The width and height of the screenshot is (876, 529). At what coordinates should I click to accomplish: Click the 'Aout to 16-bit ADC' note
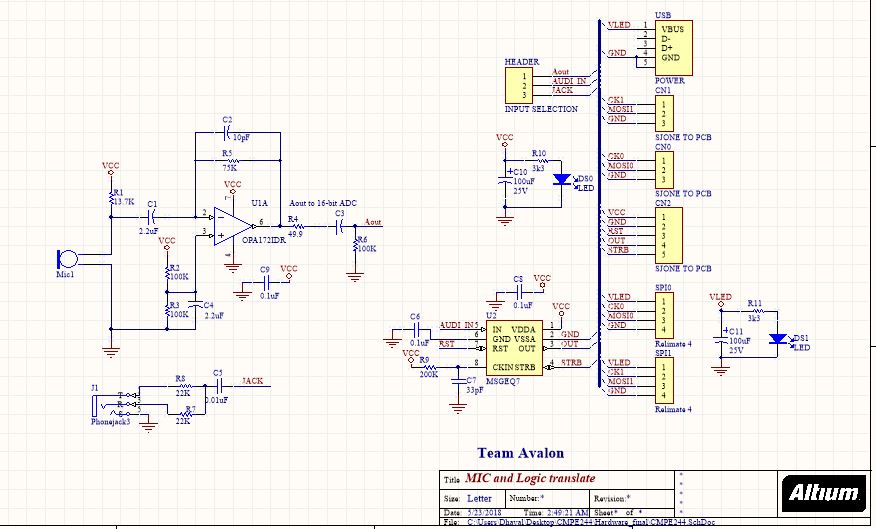coord(323,203)
